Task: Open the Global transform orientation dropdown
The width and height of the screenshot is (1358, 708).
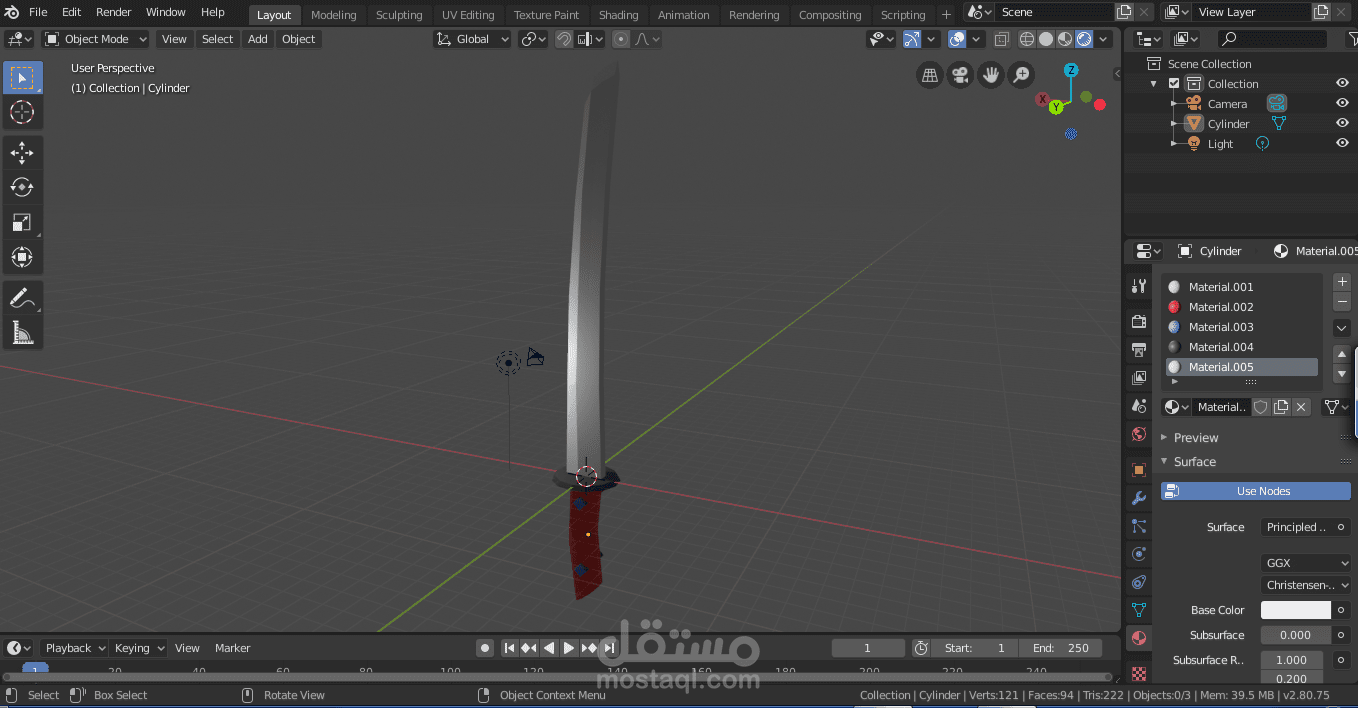Action: (471, 38)
